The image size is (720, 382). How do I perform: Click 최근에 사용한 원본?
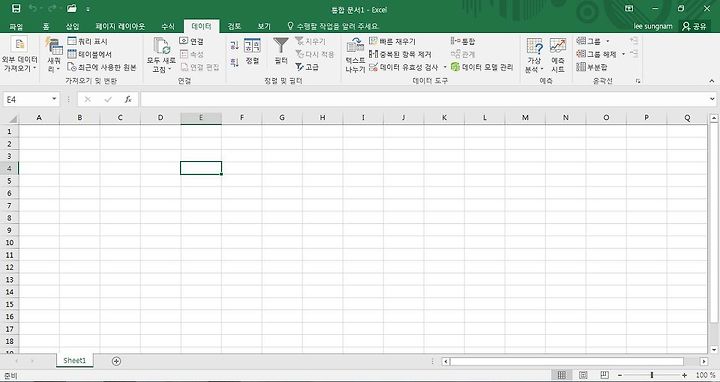(102, 67)
